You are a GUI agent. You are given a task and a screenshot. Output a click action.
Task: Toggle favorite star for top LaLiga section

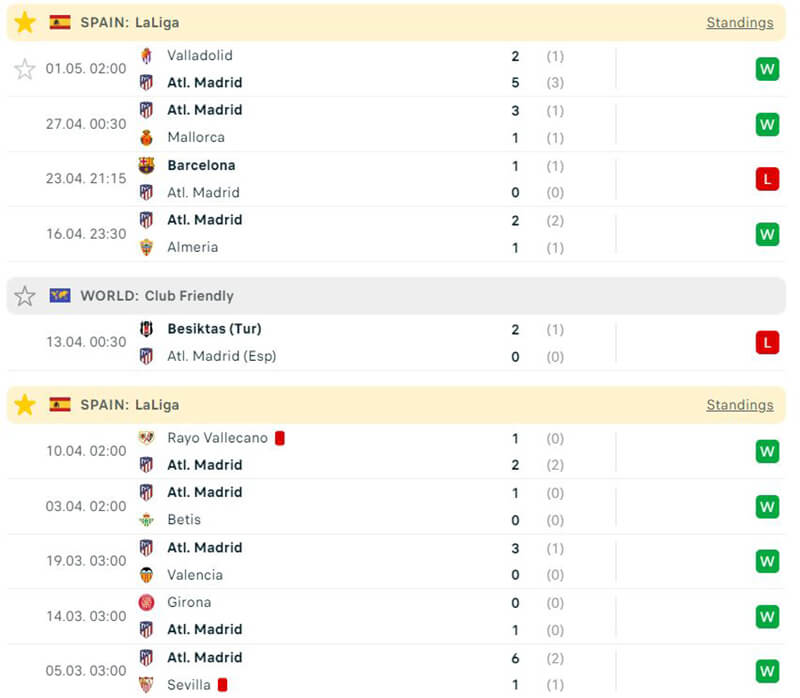coord(25,22)
